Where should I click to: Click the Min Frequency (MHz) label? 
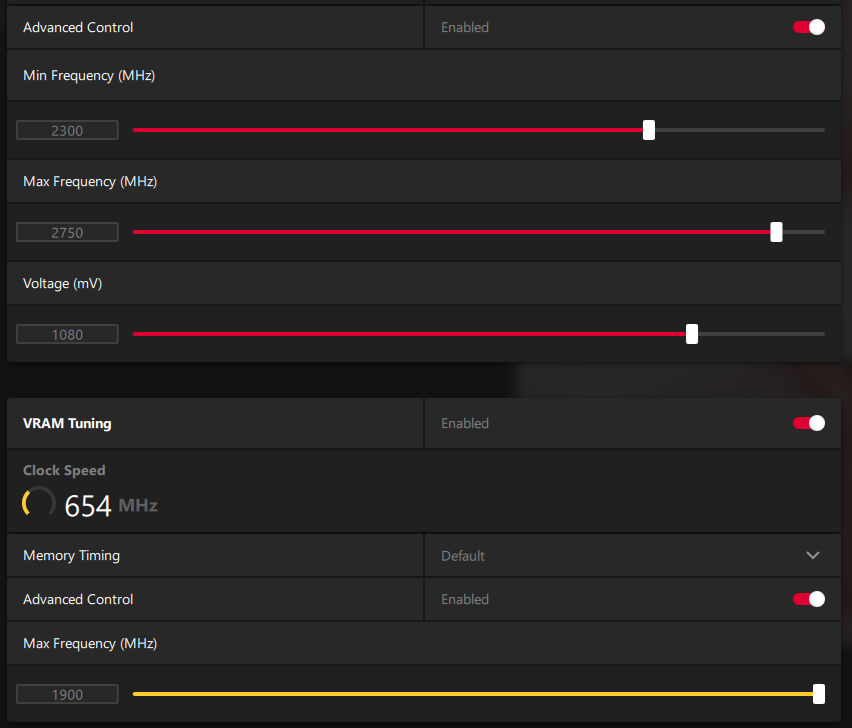[89, 76]
